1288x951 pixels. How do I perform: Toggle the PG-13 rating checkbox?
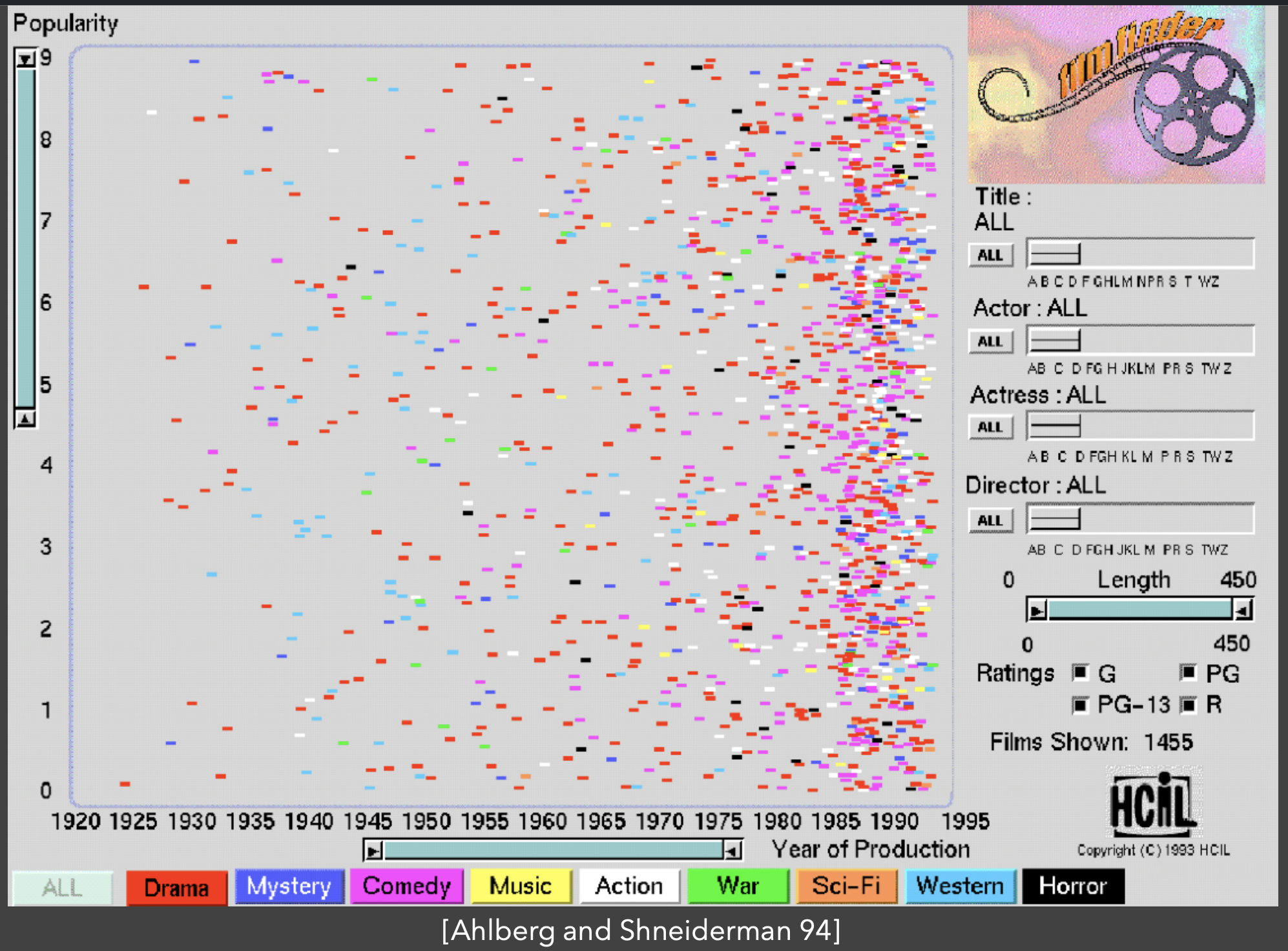1080,704
